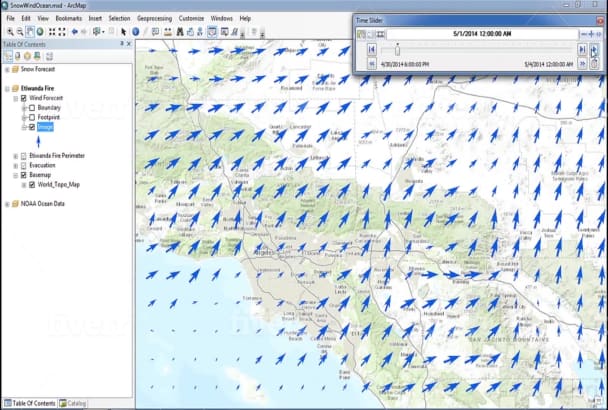This screenshot has height=410, width=608.
Task: Enable the Boundary layer checkbox
Action: (32, 108)
